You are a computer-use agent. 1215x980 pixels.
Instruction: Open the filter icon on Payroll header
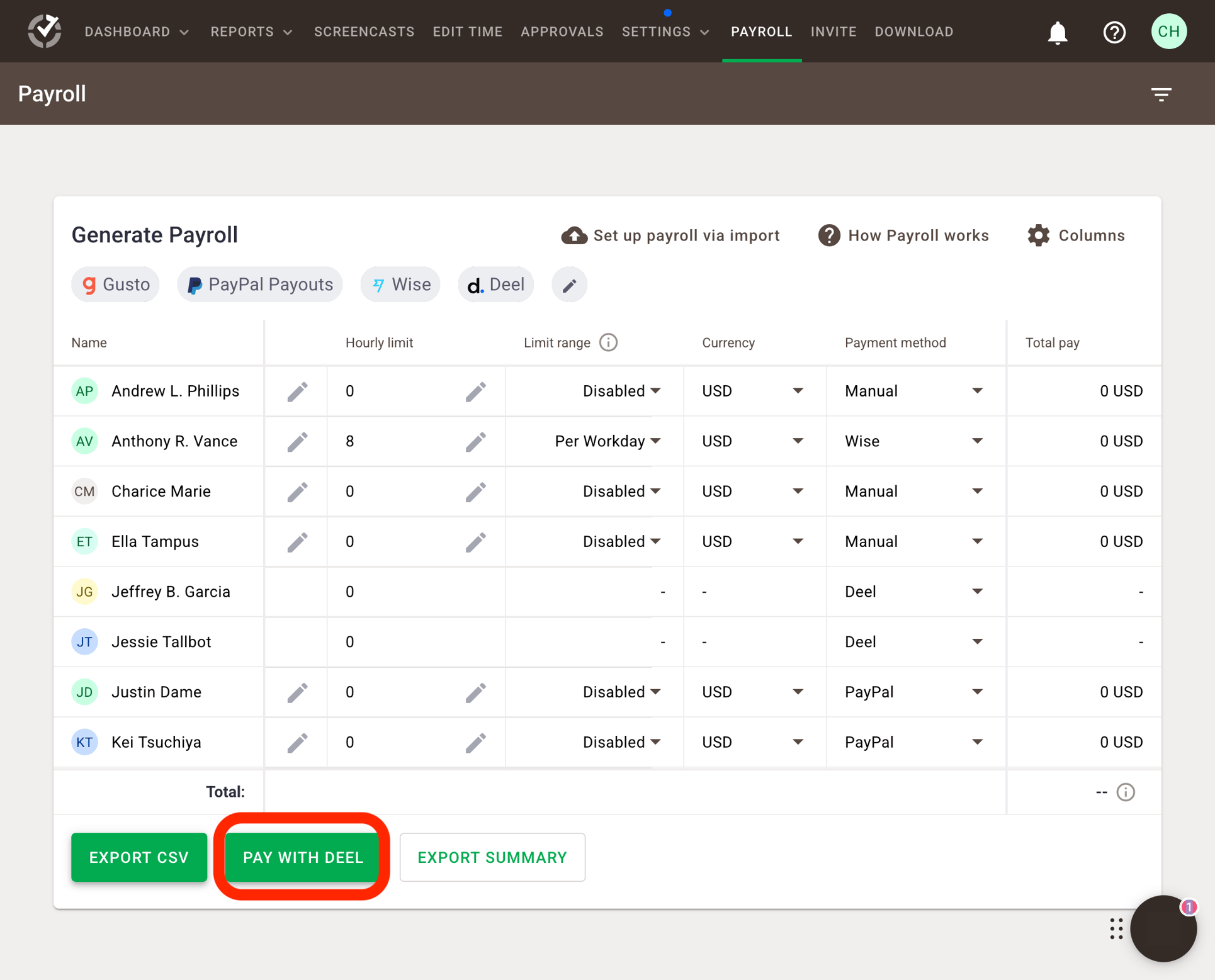[1161, 94]
